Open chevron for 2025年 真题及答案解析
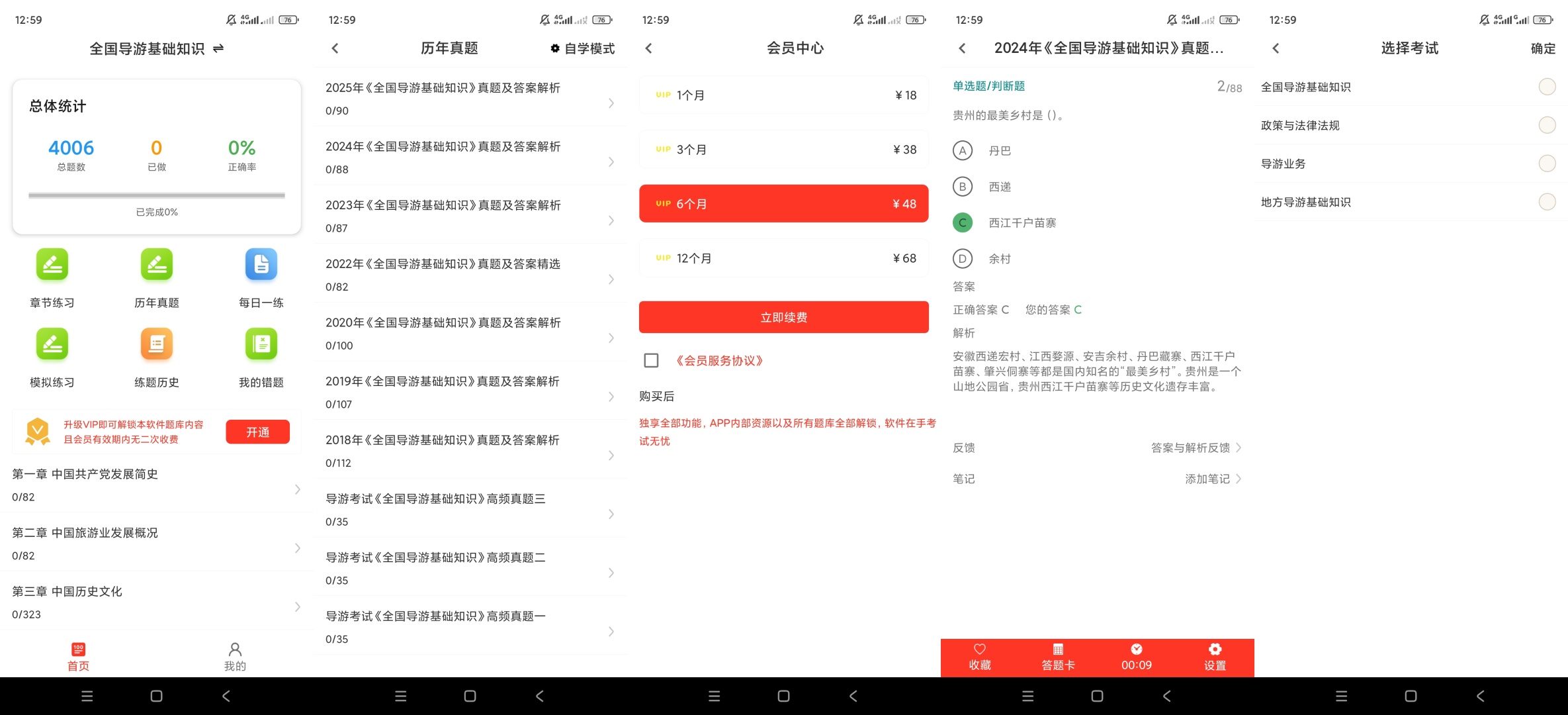 click(611, 103)
